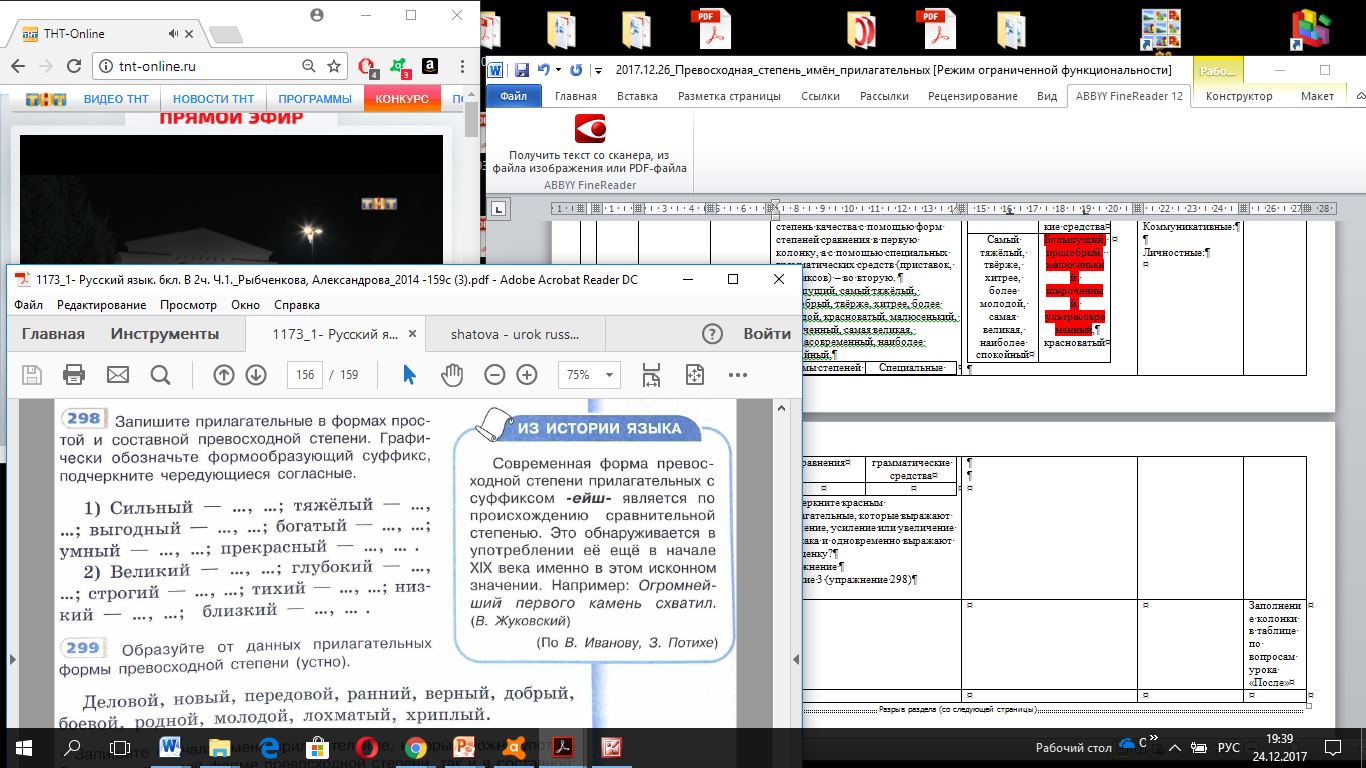The width and height of the screenshot is (1366, 768).
Task: Open the Customize Quick Access Toolbar dropdown
Action: [x=598, y=70]
